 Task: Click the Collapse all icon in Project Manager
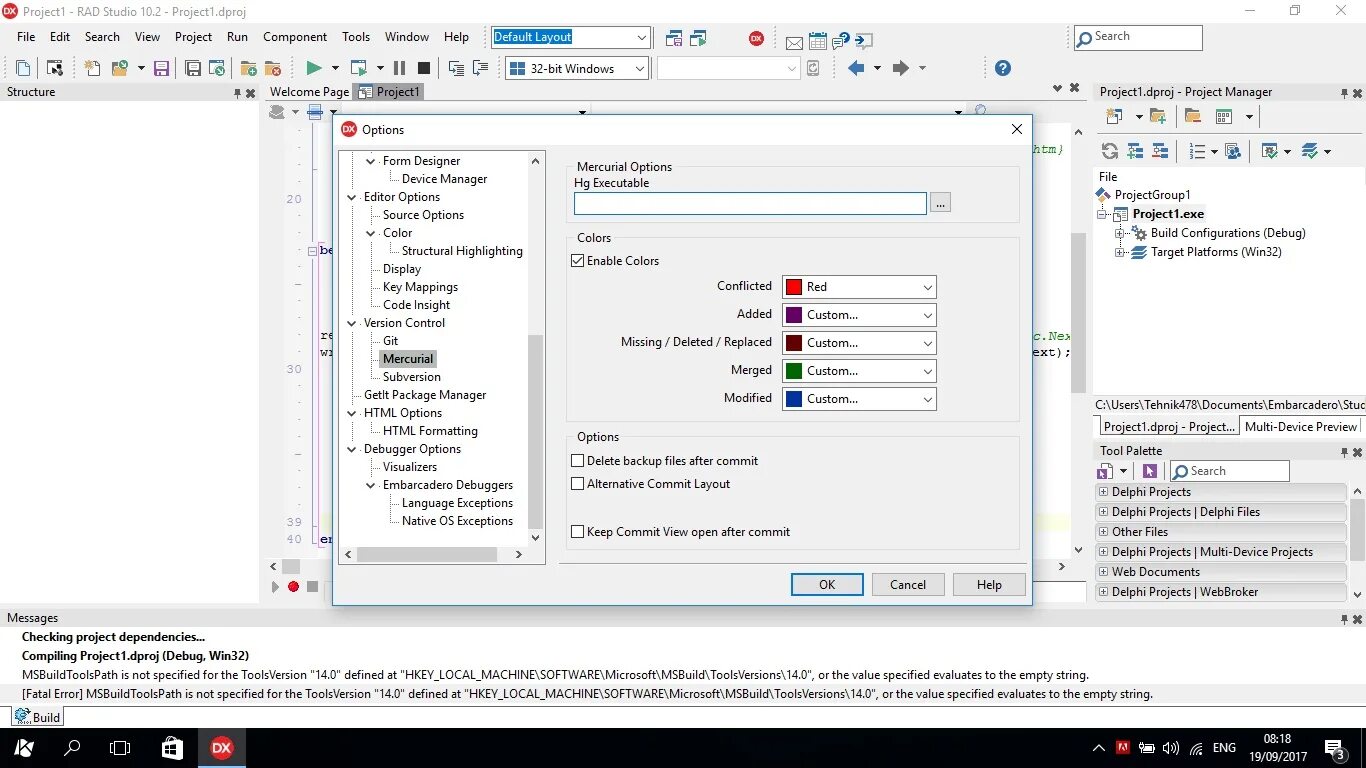tap(1160, 151)
